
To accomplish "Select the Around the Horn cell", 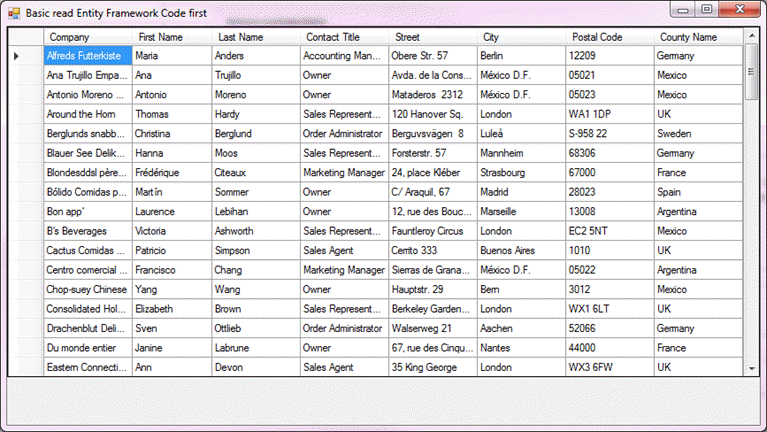I will [x=88, y=114].
